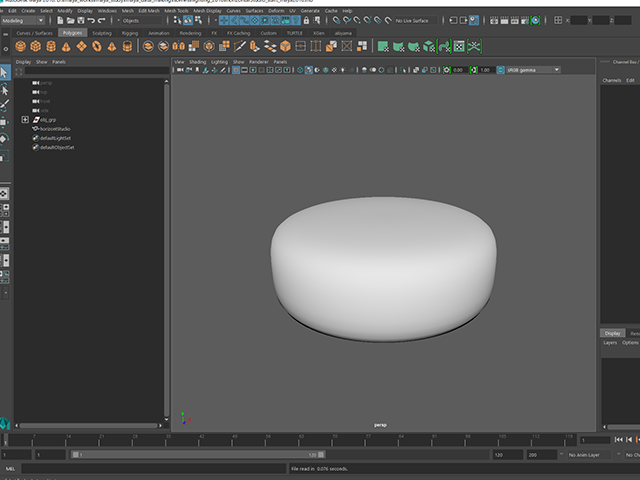The width and height of the screenshot is (640, 480).
Task: Step back one frame in playback controls
Action: point(629,440)
